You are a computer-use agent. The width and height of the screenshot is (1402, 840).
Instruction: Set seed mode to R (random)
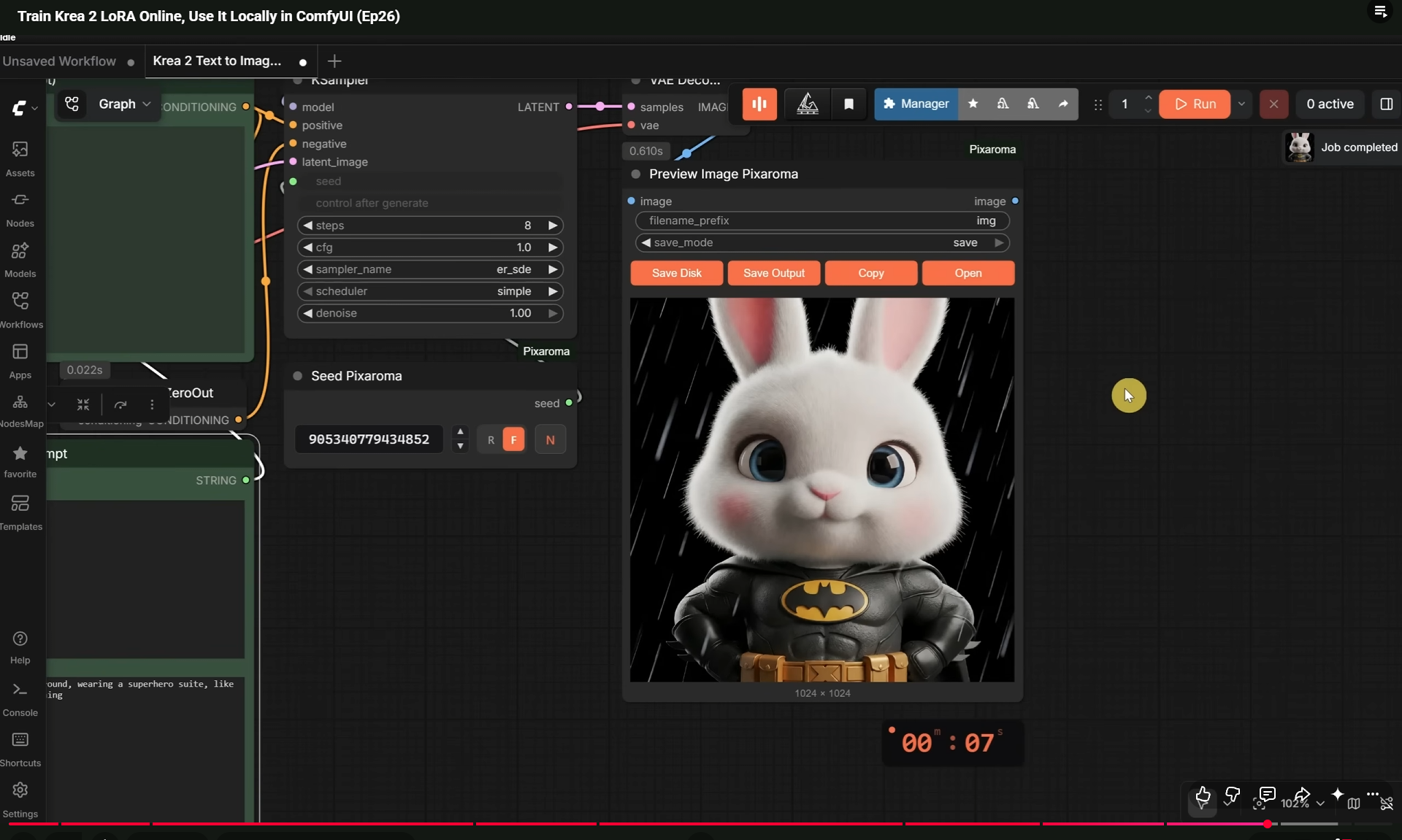tap(491, 440)
